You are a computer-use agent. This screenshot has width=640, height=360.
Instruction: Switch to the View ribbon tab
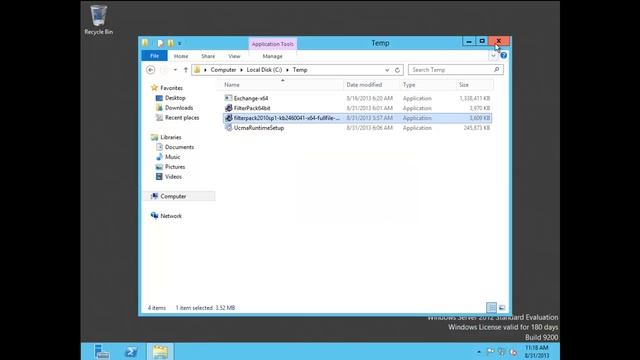click(234, 56)
